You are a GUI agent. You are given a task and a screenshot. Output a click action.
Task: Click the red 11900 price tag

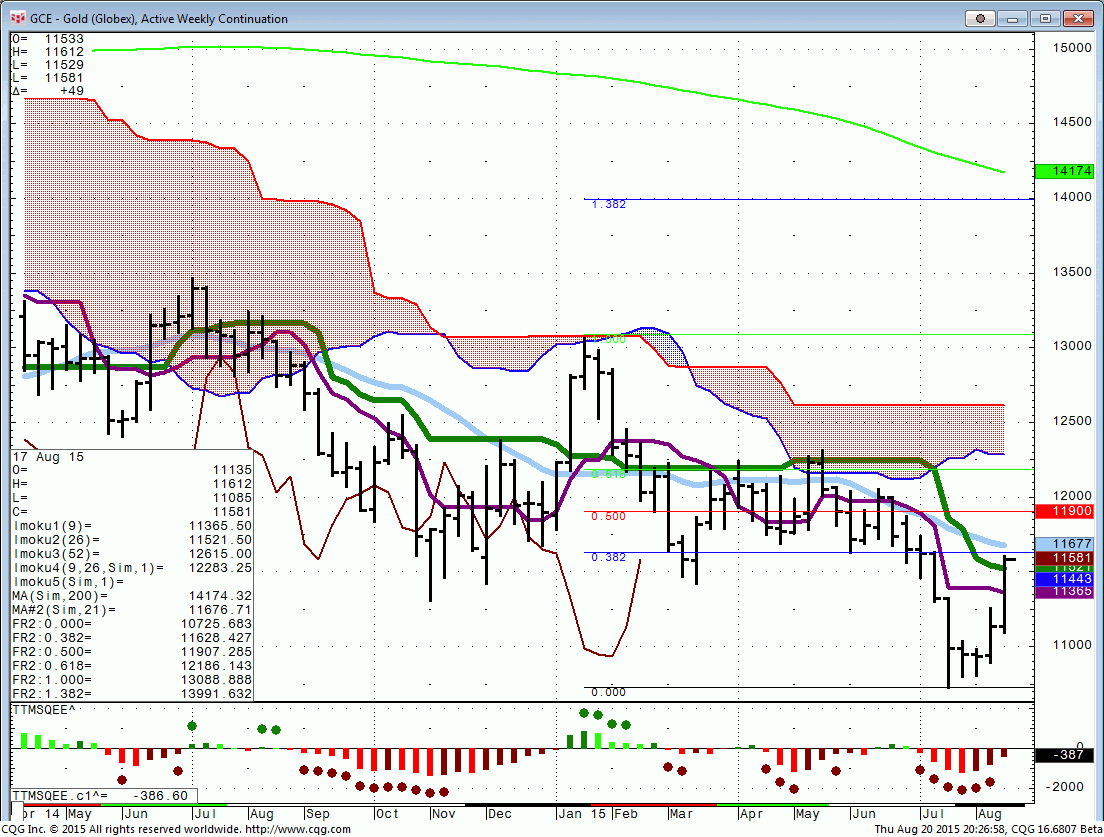pos(1065,511)
